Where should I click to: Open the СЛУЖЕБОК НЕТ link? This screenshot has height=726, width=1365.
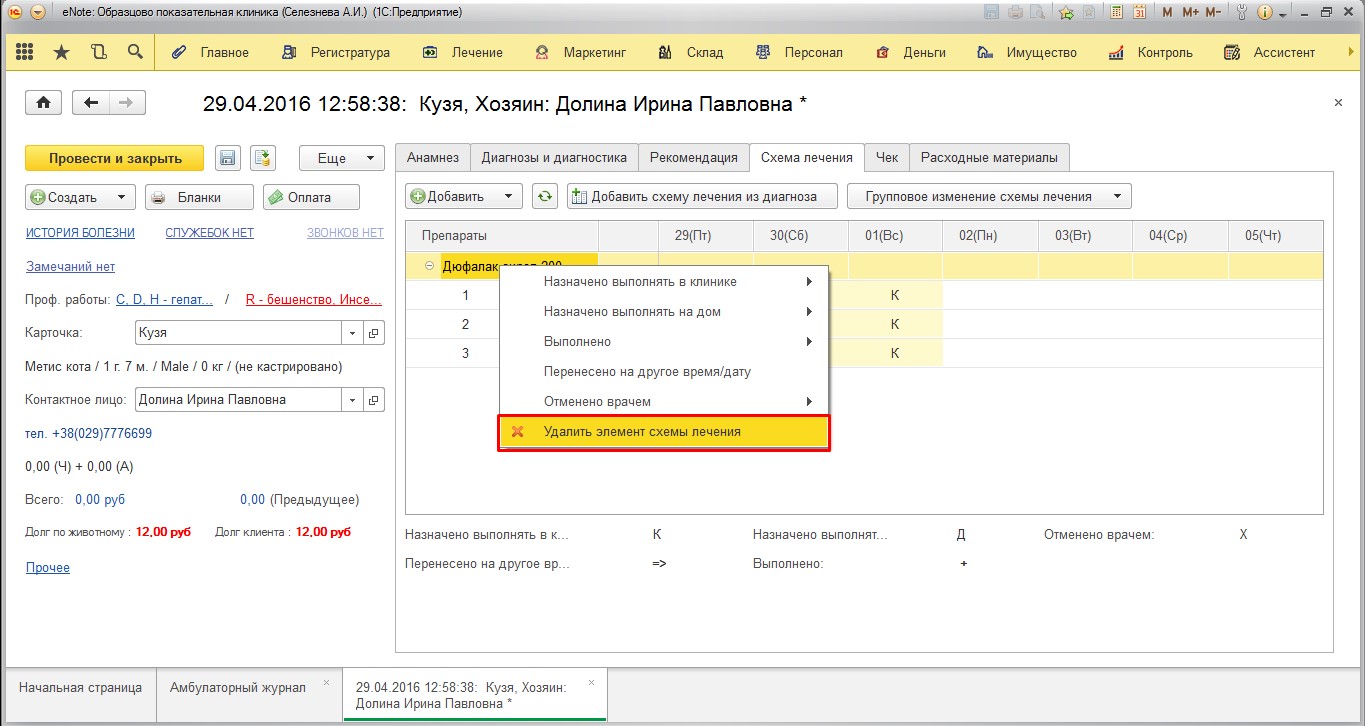[x=210, y=233]
